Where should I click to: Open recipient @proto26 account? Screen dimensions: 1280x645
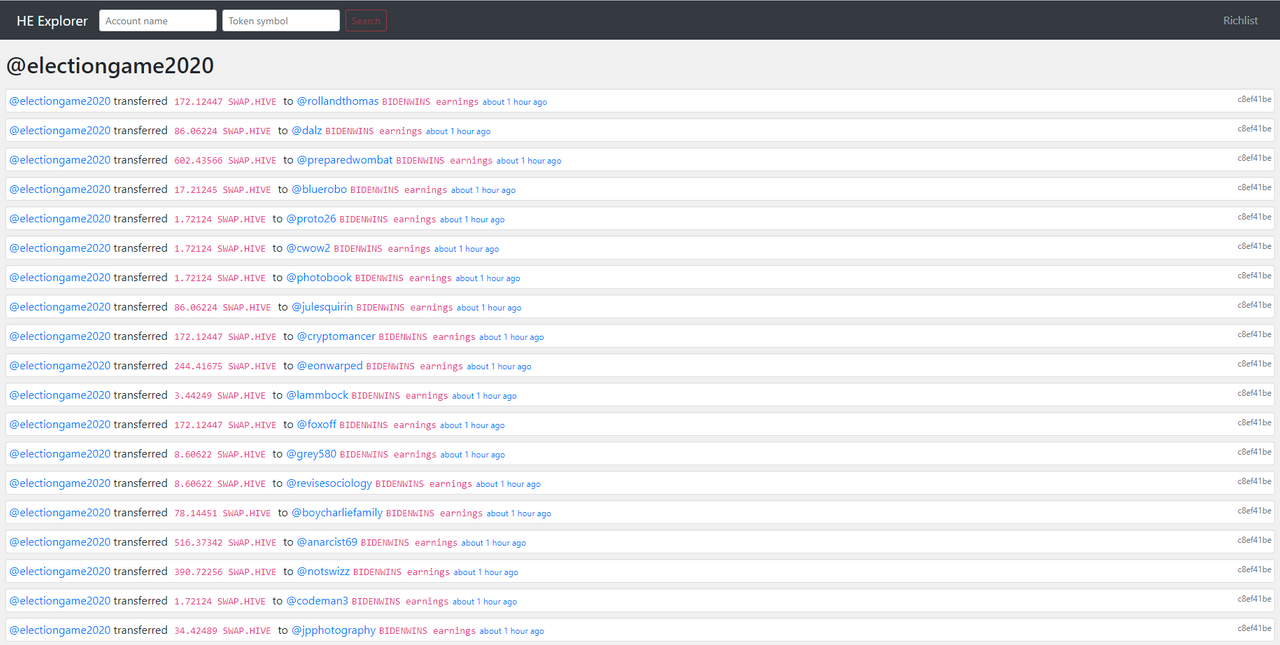click(x=311, y=219)
